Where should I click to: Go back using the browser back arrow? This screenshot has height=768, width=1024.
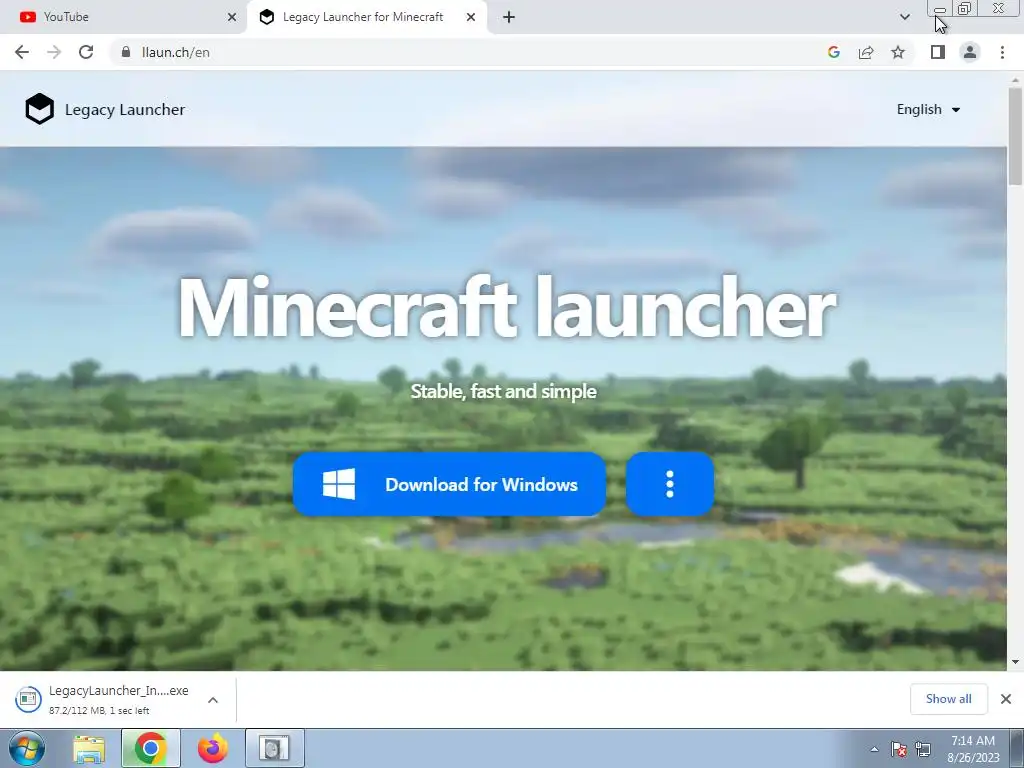point(22,52)
